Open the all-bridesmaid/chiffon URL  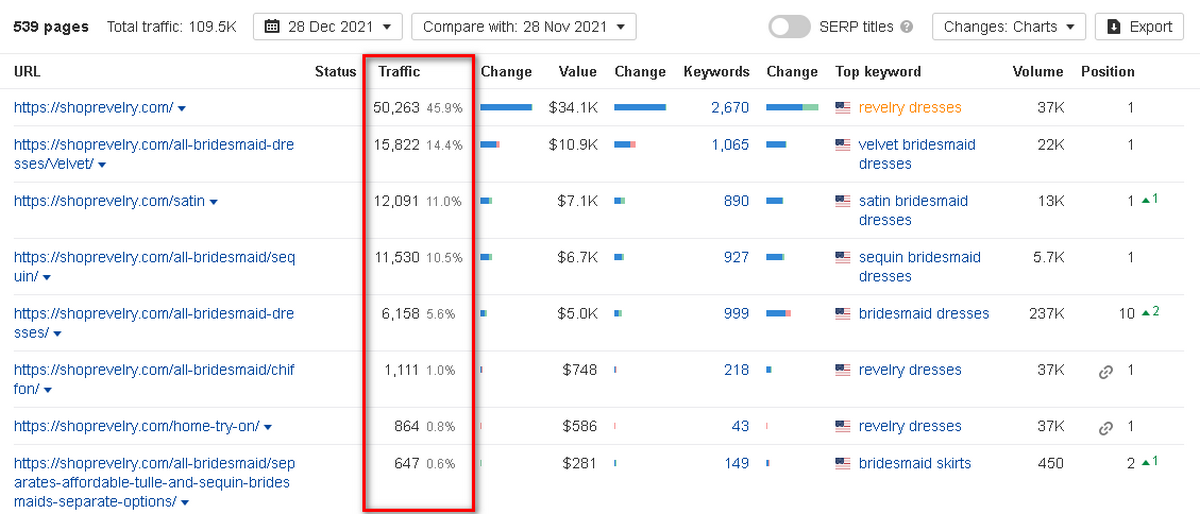tap(155, 379)
